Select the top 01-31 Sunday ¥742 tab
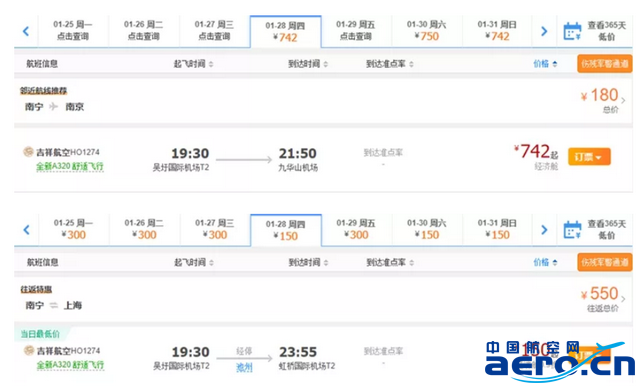This screenshot has width=640, height=388. pyautogui.click(x=497, y=31)
